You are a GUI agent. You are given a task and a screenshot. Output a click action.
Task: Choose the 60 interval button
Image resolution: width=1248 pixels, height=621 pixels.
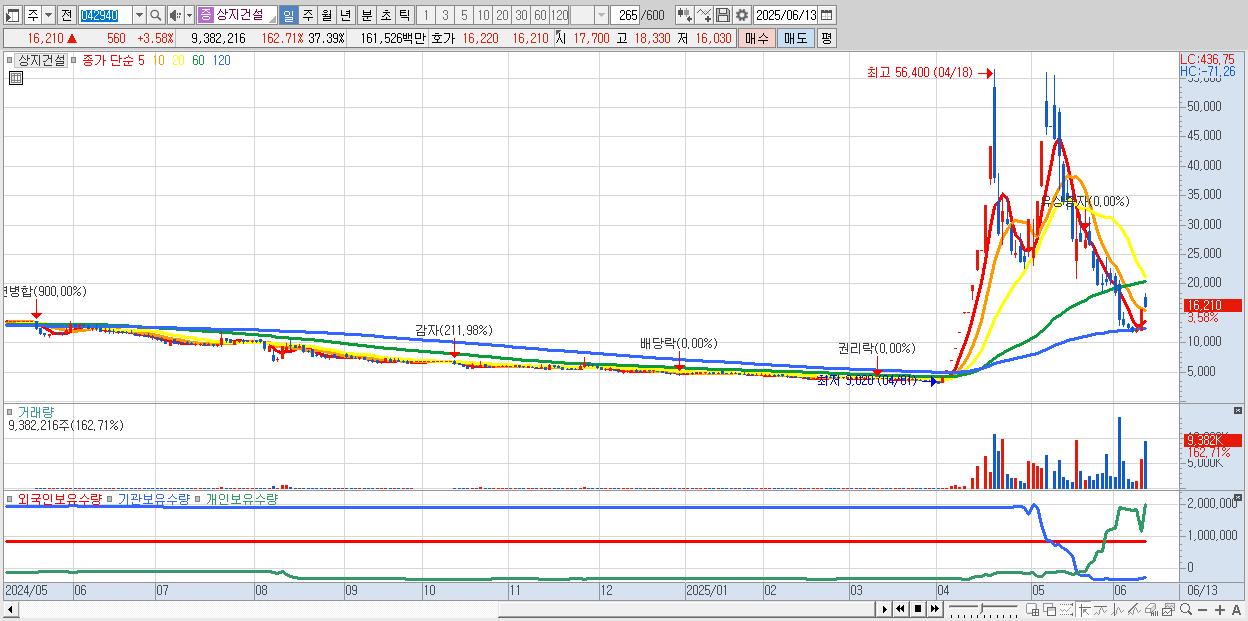[540, 15]
